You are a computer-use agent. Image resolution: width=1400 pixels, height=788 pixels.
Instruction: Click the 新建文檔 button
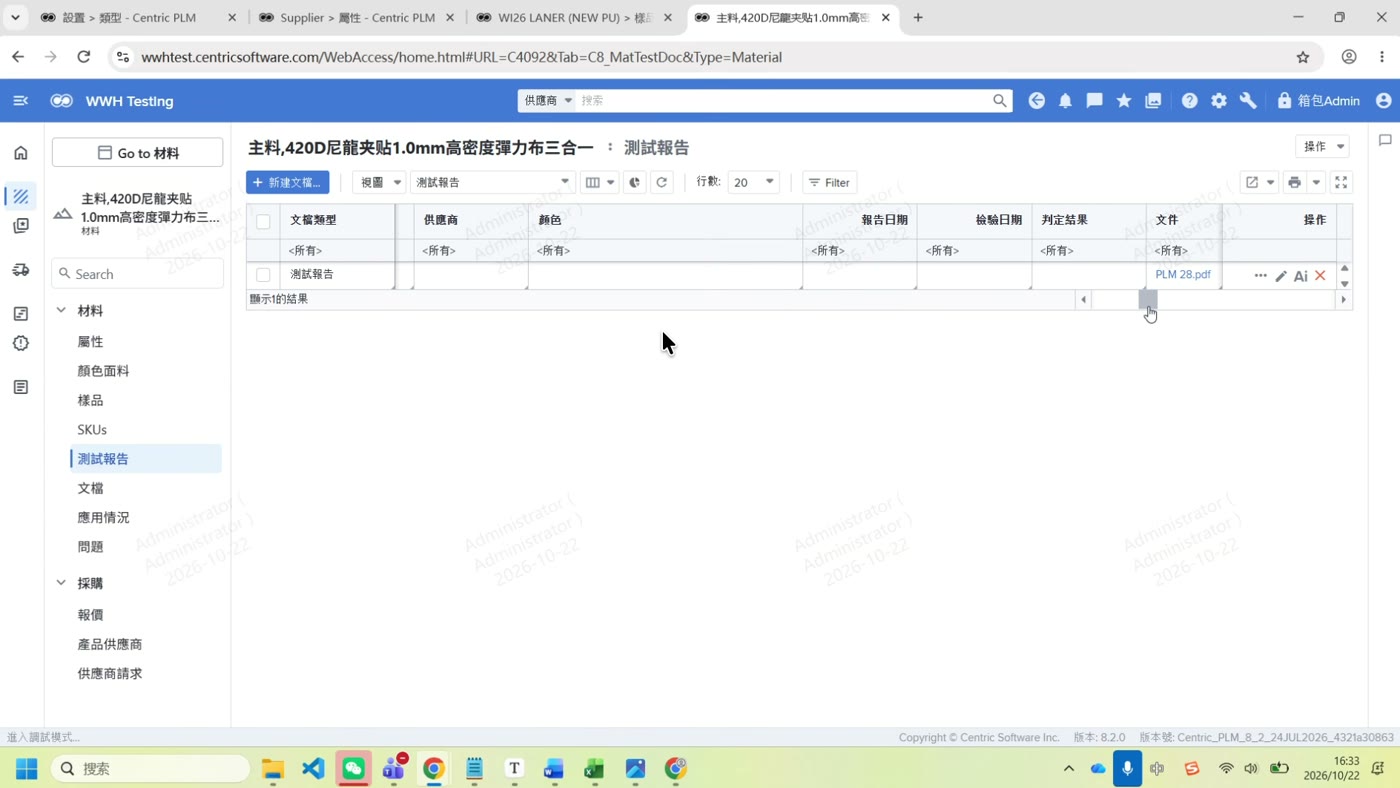pyautogui.click(x=288, y=183)
